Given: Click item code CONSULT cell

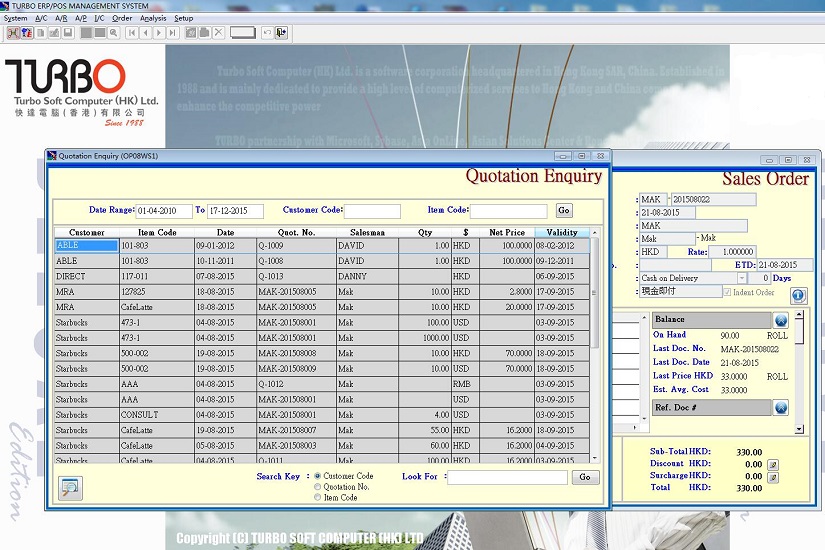Looking at the screenshot, I should [157, 415].
